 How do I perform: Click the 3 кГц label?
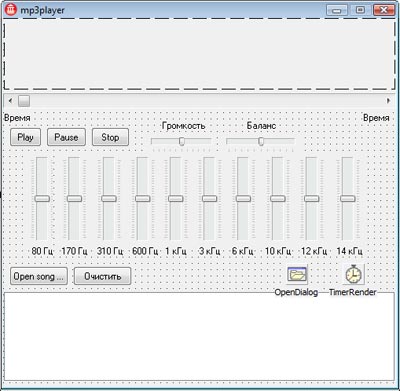(x=209, y=251)
